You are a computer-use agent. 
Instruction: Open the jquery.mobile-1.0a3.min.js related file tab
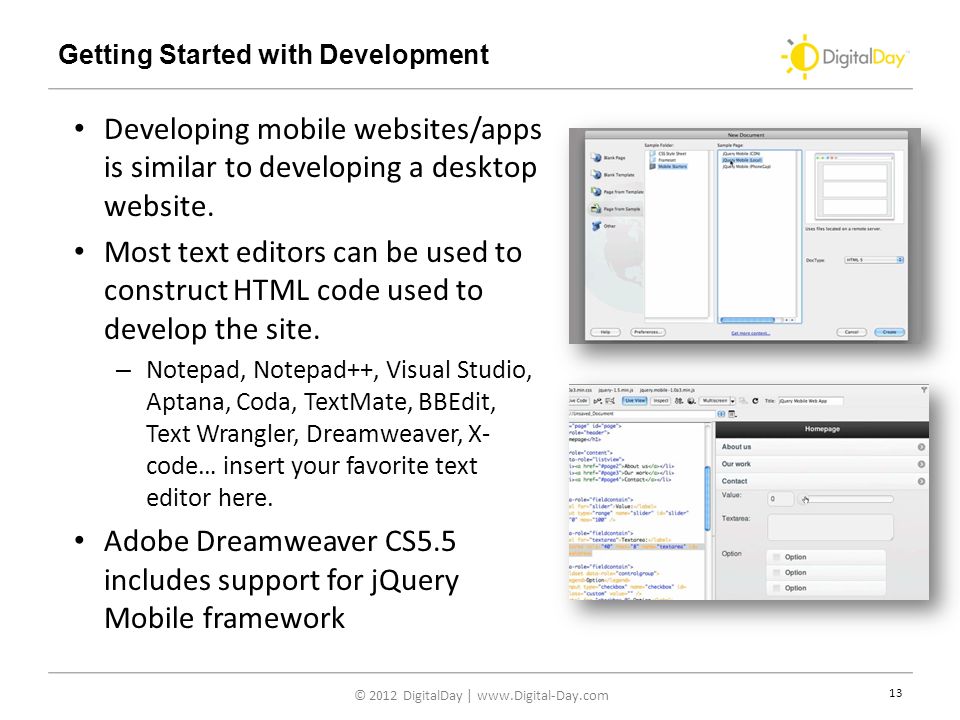click(x=666, y=390)
